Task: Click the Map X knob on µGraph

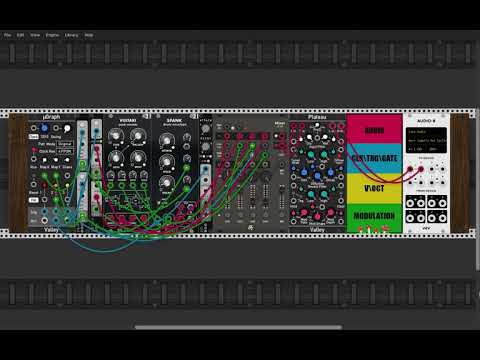Action: 44,160
